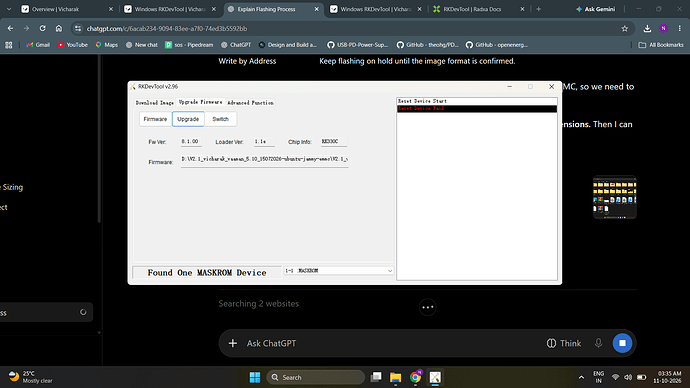
Task: Switch to the Download Image tab
Action: [154, 102]
